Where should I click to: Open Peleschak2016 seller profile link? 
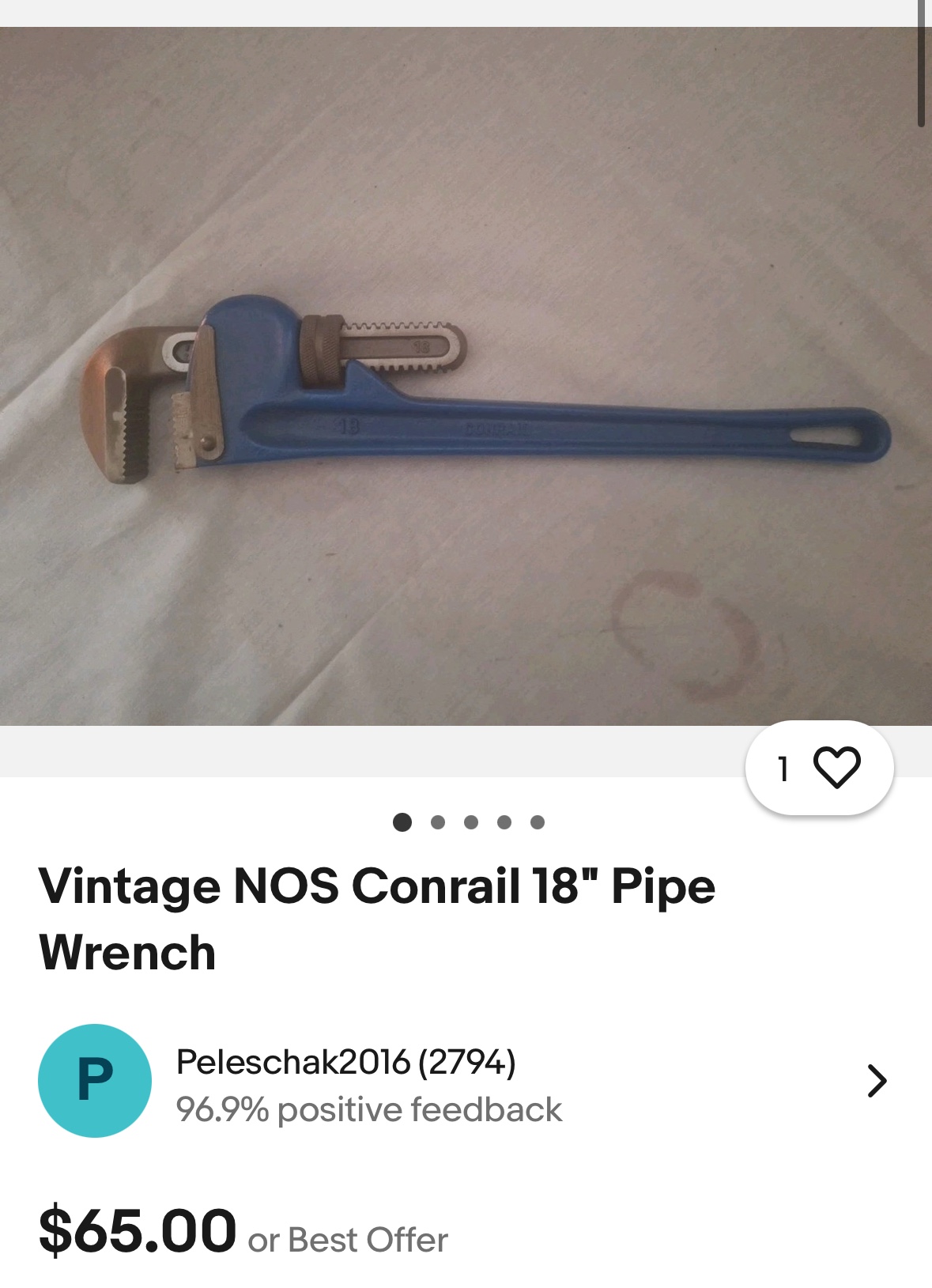293,1062
